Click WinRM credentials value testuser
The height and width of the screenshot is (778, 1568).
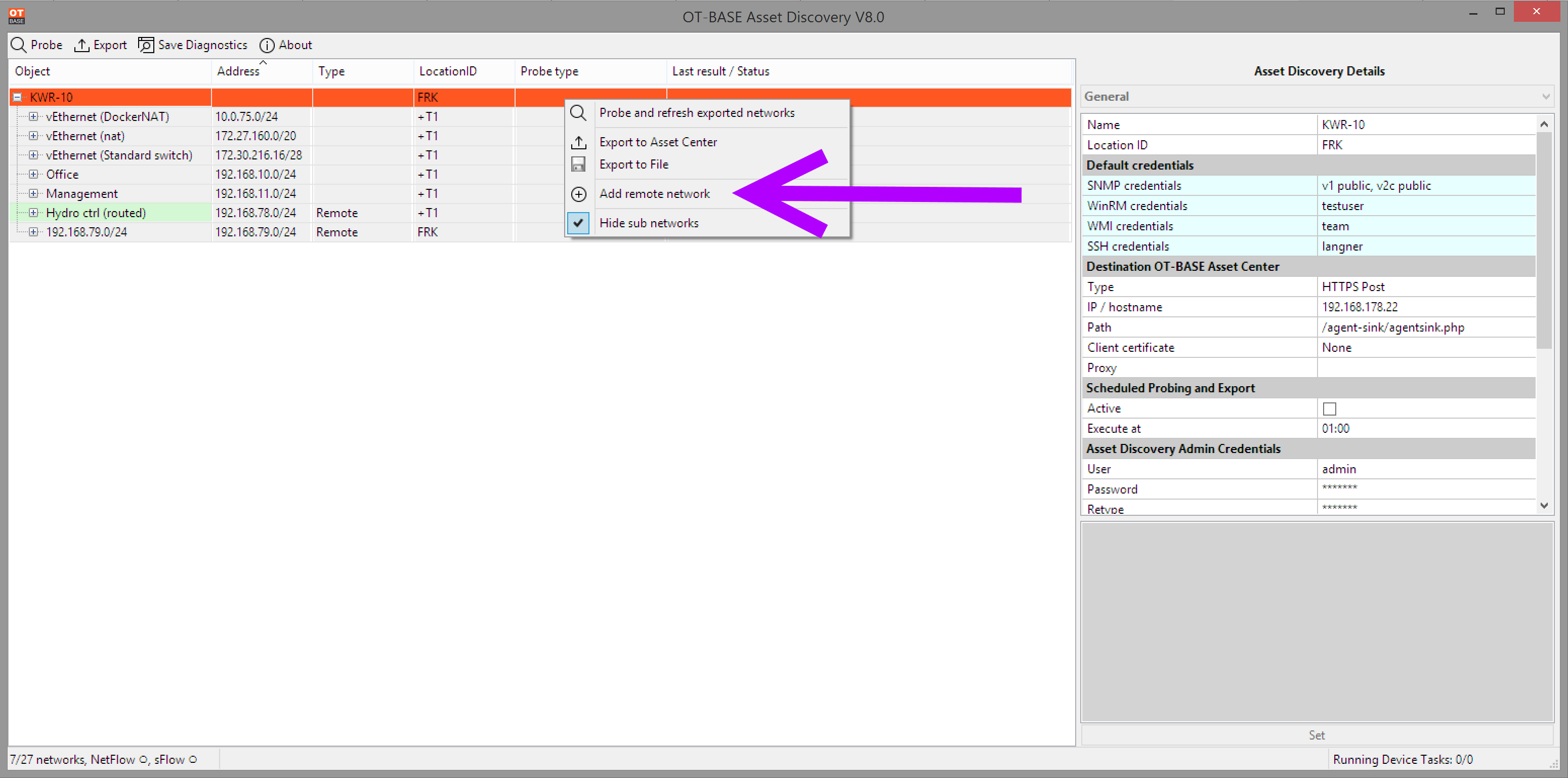(x=1426, y=206)
